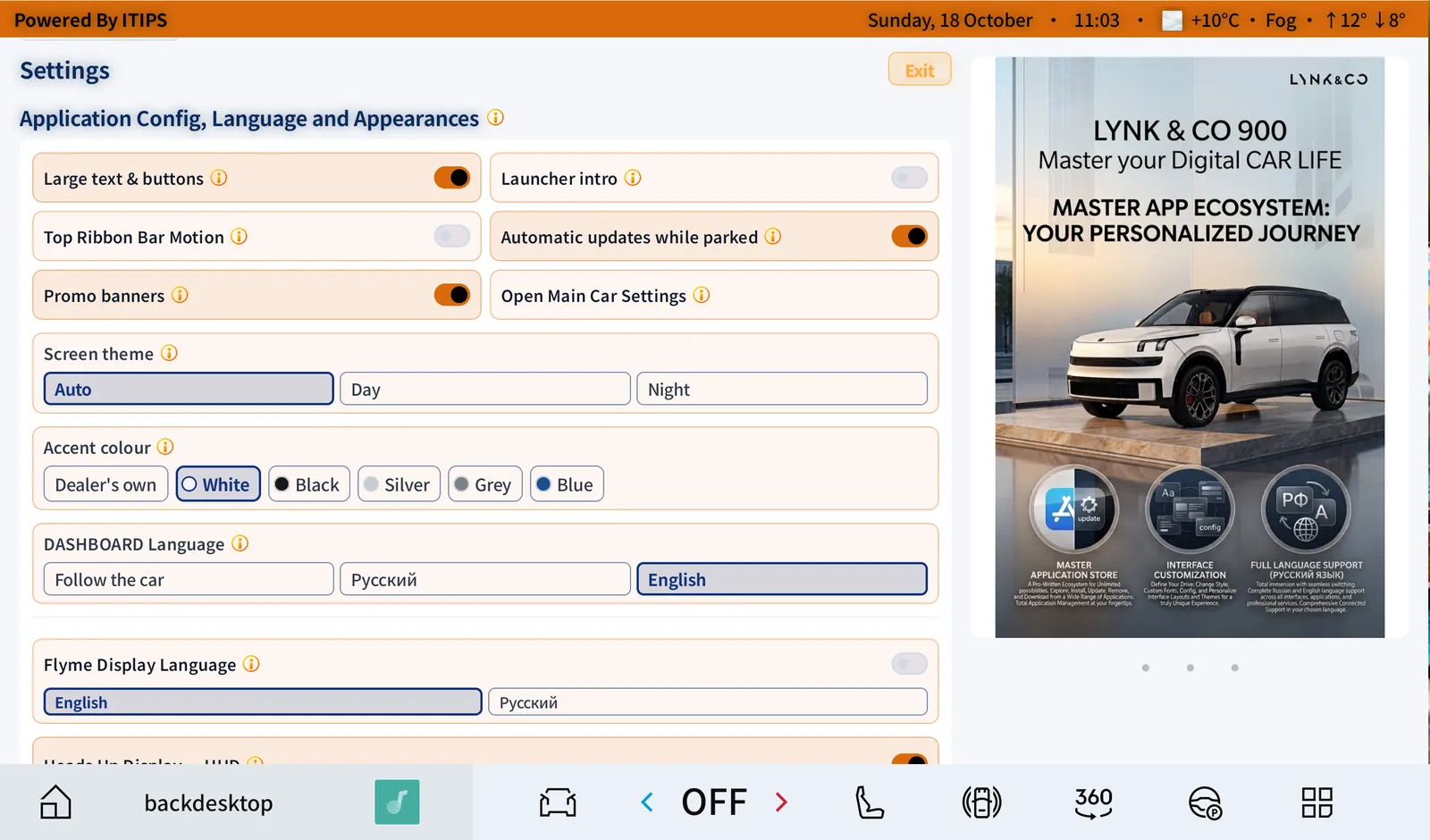
Task: Set dashboard language to Русский
Action: point(485,579)
